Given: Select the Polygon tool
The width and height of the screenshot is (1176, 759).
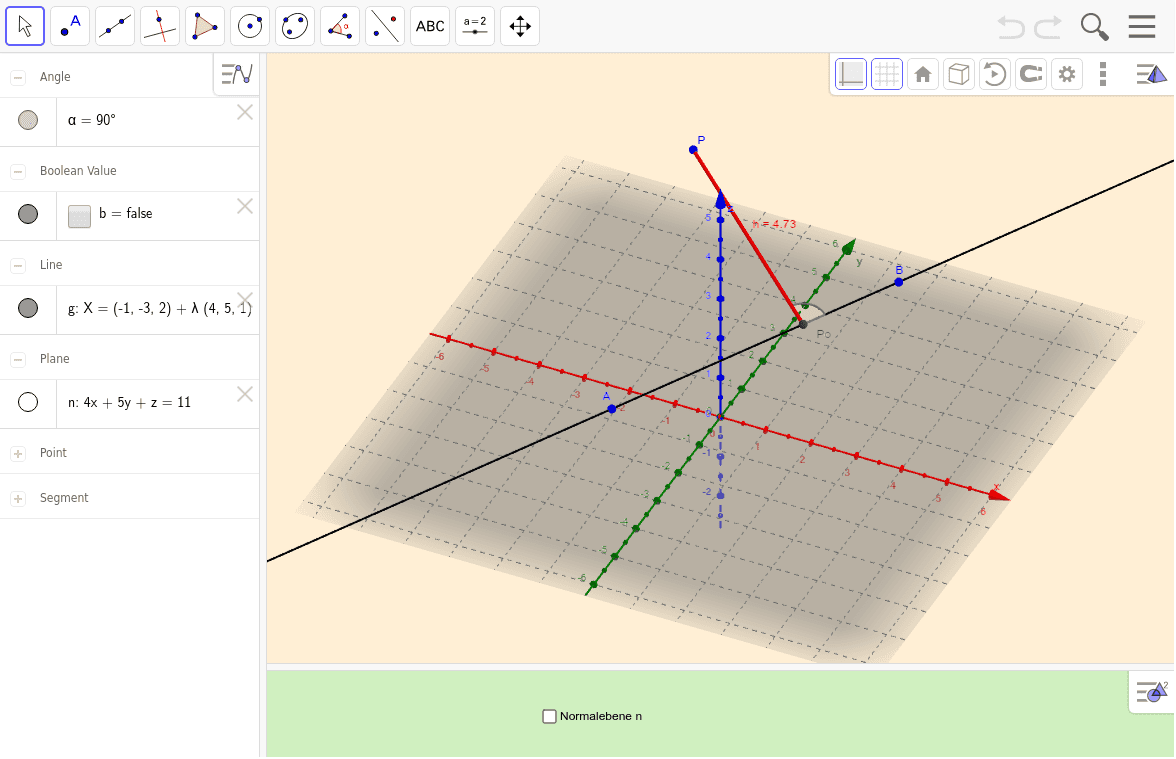Looking at the screenshot, I should click(x=205, y=26).
